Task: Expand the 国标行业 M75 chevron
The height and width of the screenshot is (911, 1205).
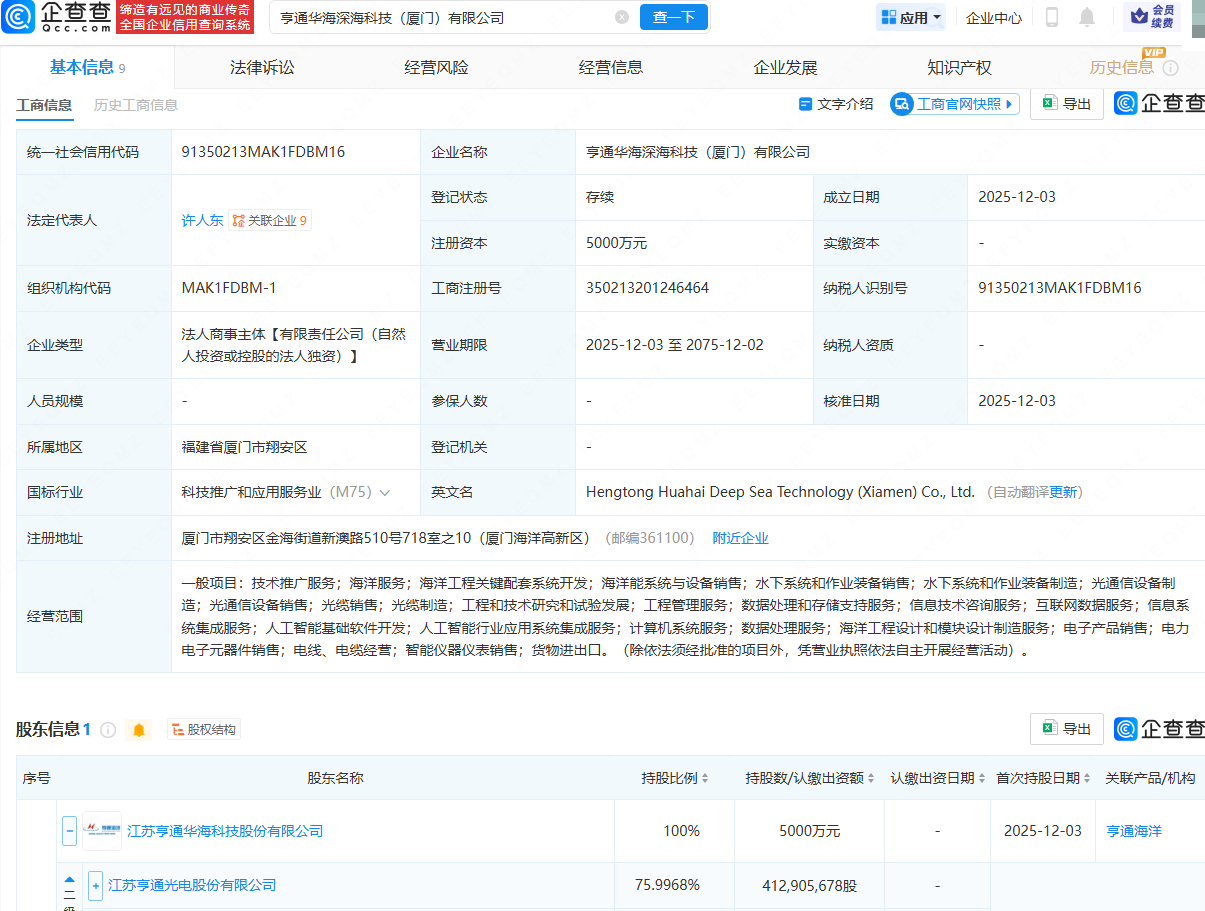Action: (385, 493)
